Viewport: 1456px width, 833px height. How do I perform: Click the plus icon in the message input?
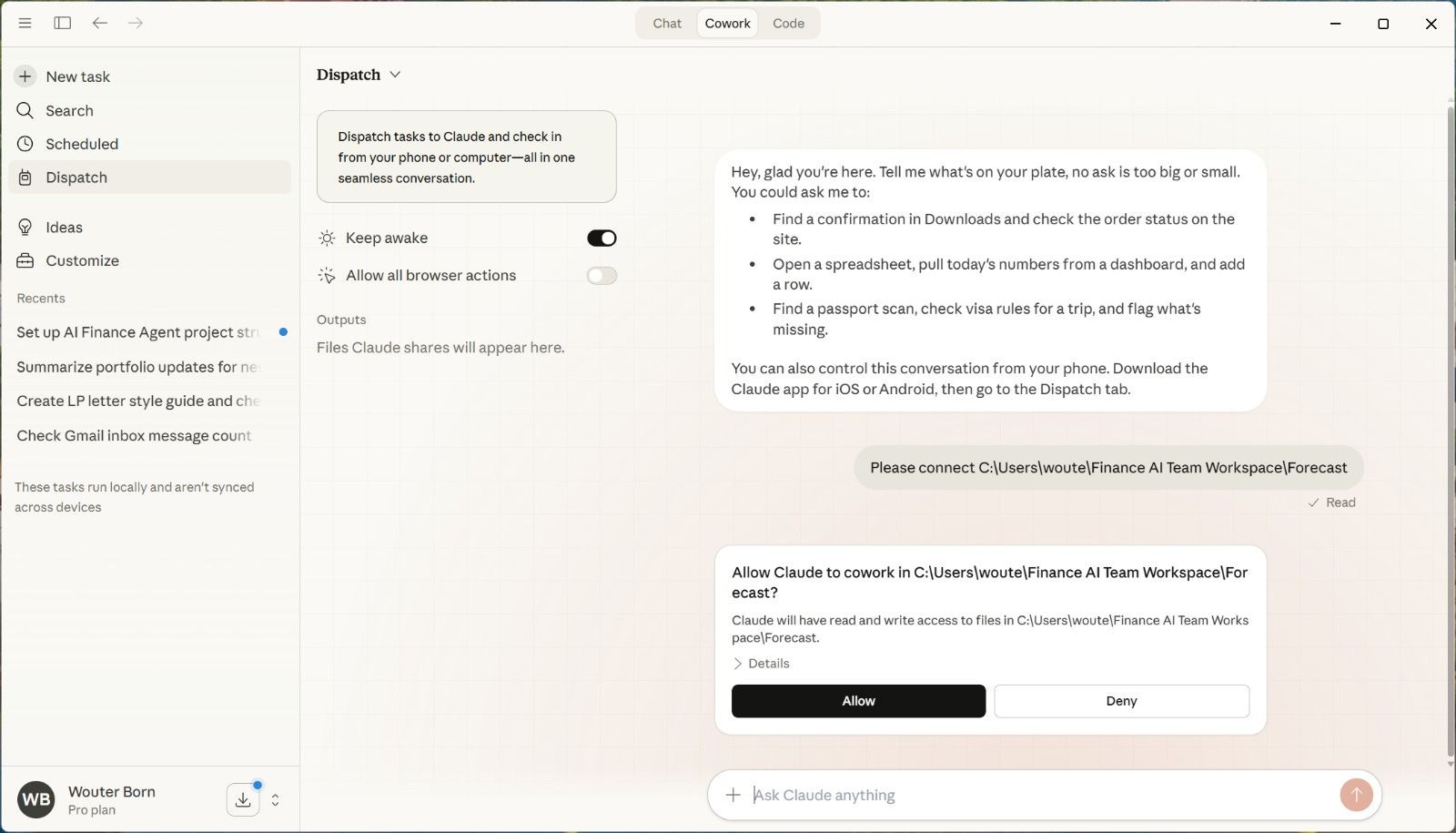tap(733, 795)
